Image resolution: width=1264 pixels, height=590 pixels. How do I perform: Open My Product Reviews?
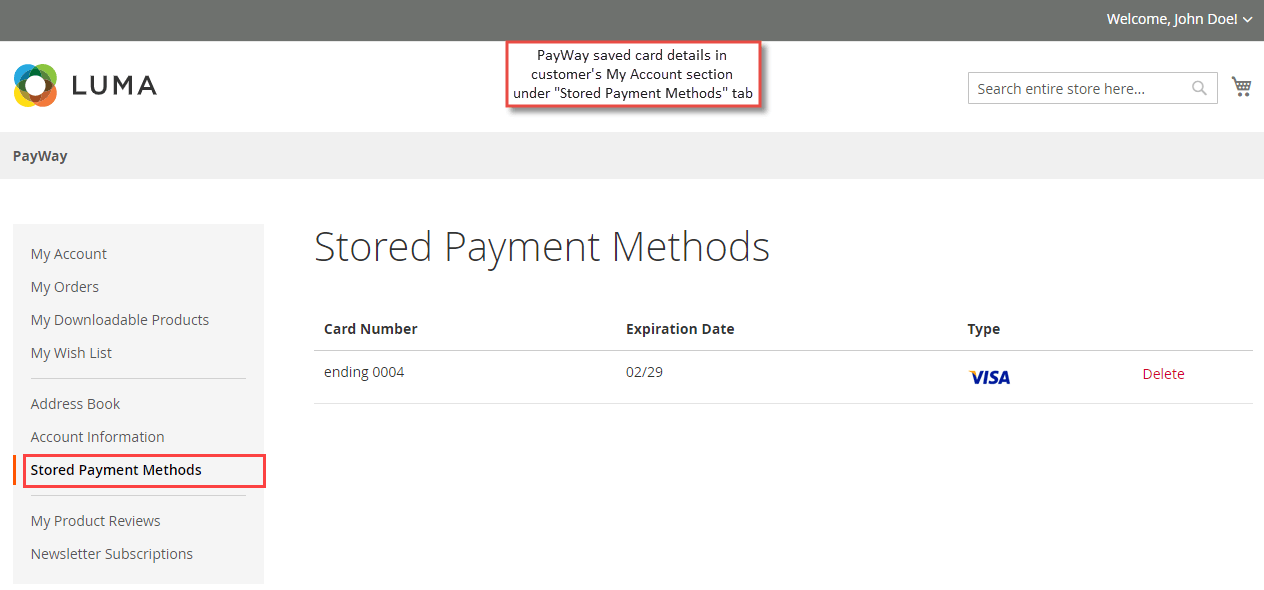click(x=95, y=520)
